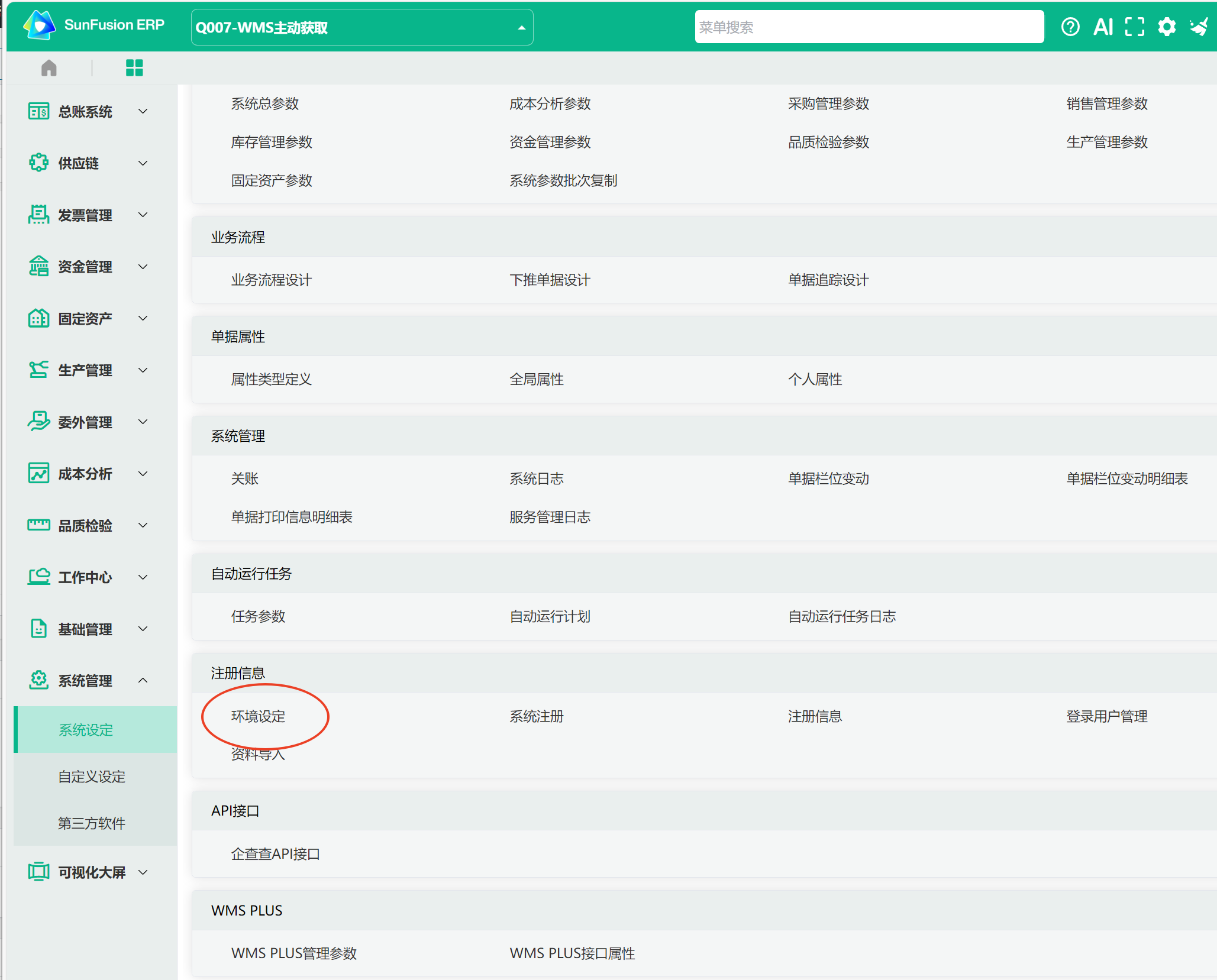This screenshot has width=1217, height=980.
Task: Click the 资金管理 bank icon
Action: pos(38,266)
